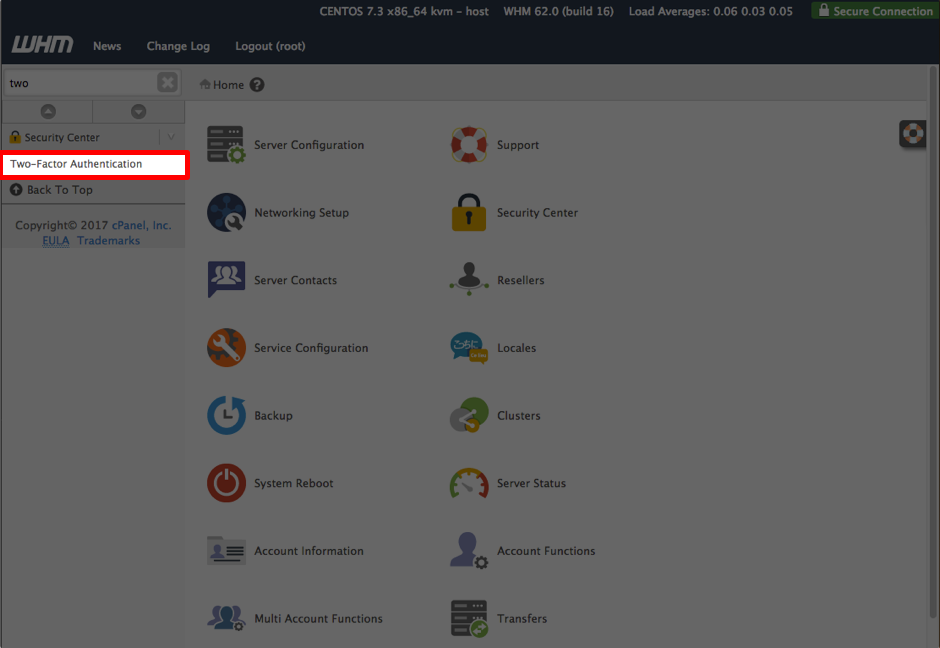Open the Security Center padlock icon
Image resolution: width=940 pixels, height=648 pixels.
pos(468,212)
